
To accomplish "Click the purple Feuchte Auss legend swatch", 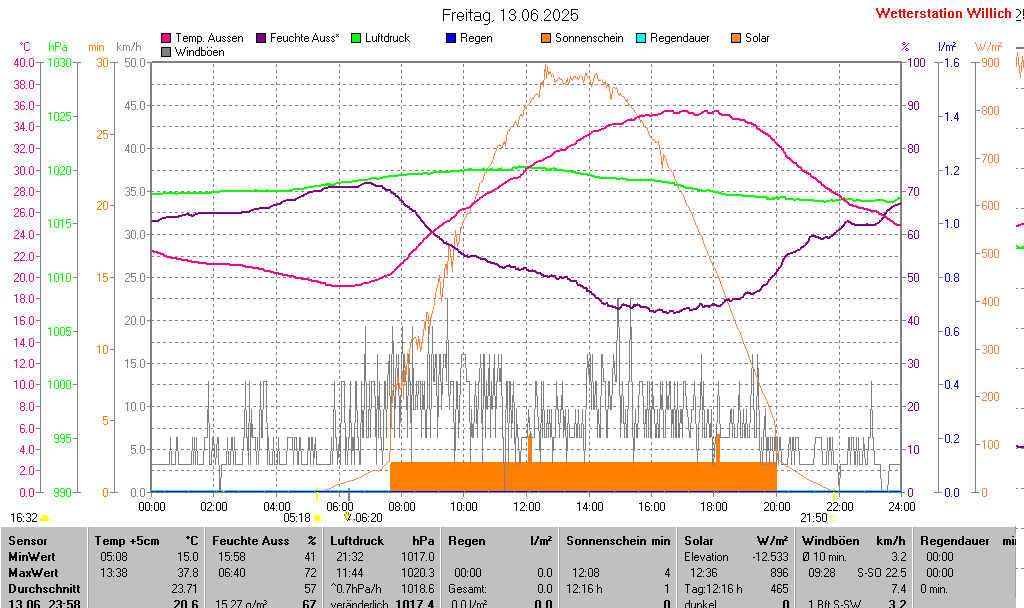I will [x=261, y=39].
